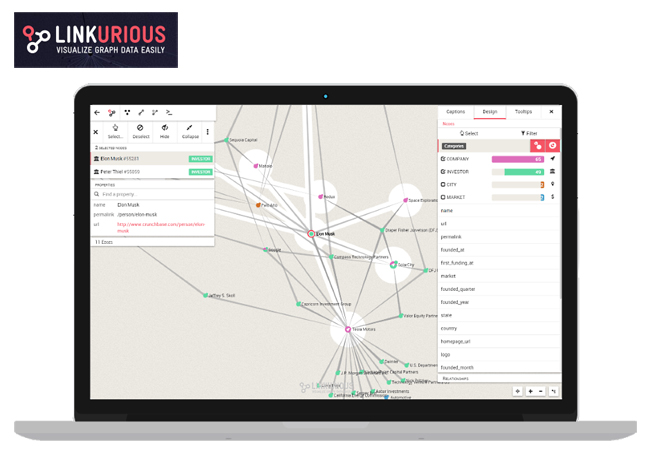Click the green INVESTOR color bar

pos(524,172)
